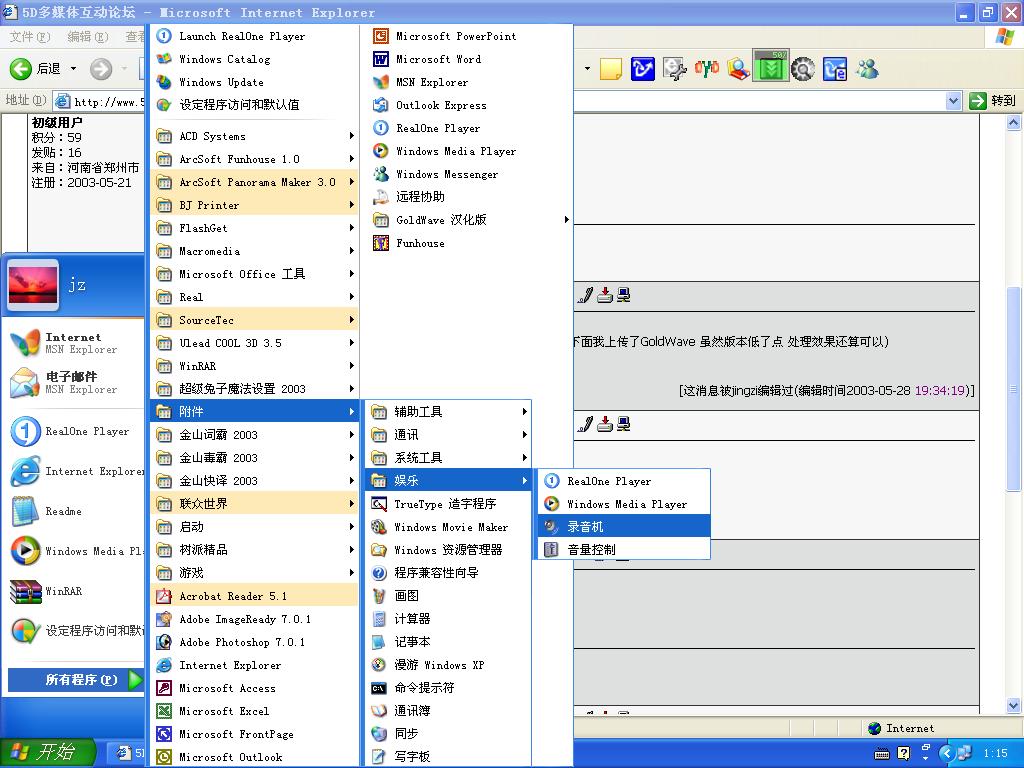Click the jz user picture
The image size is (1024, 768).
coord(33,285)
